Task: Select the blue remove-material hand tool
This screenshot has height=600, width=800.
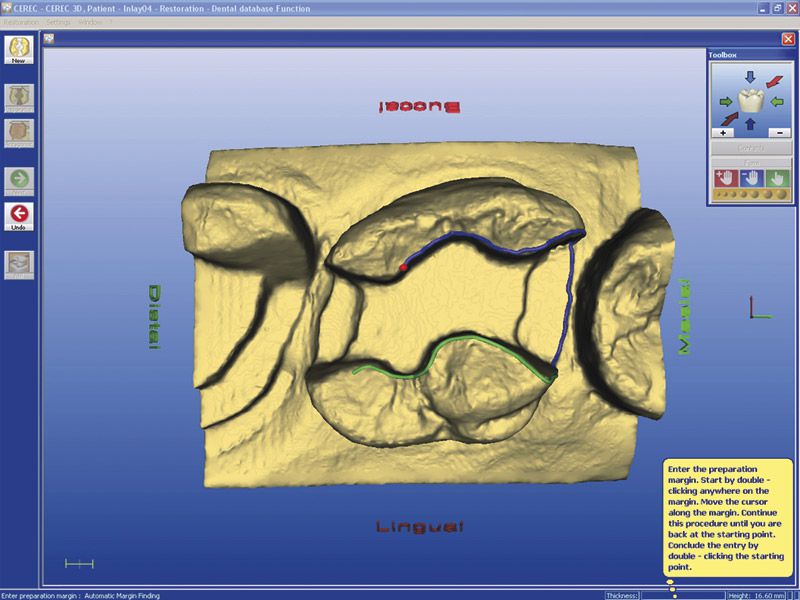Action: [750, 177]
